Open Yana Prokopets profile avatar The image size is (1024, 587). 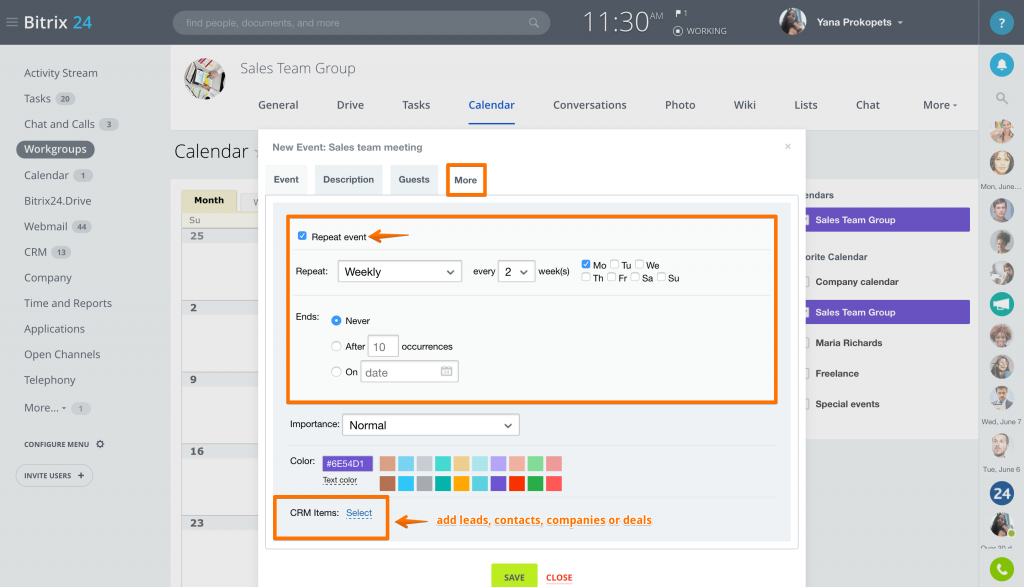[792, 22]
